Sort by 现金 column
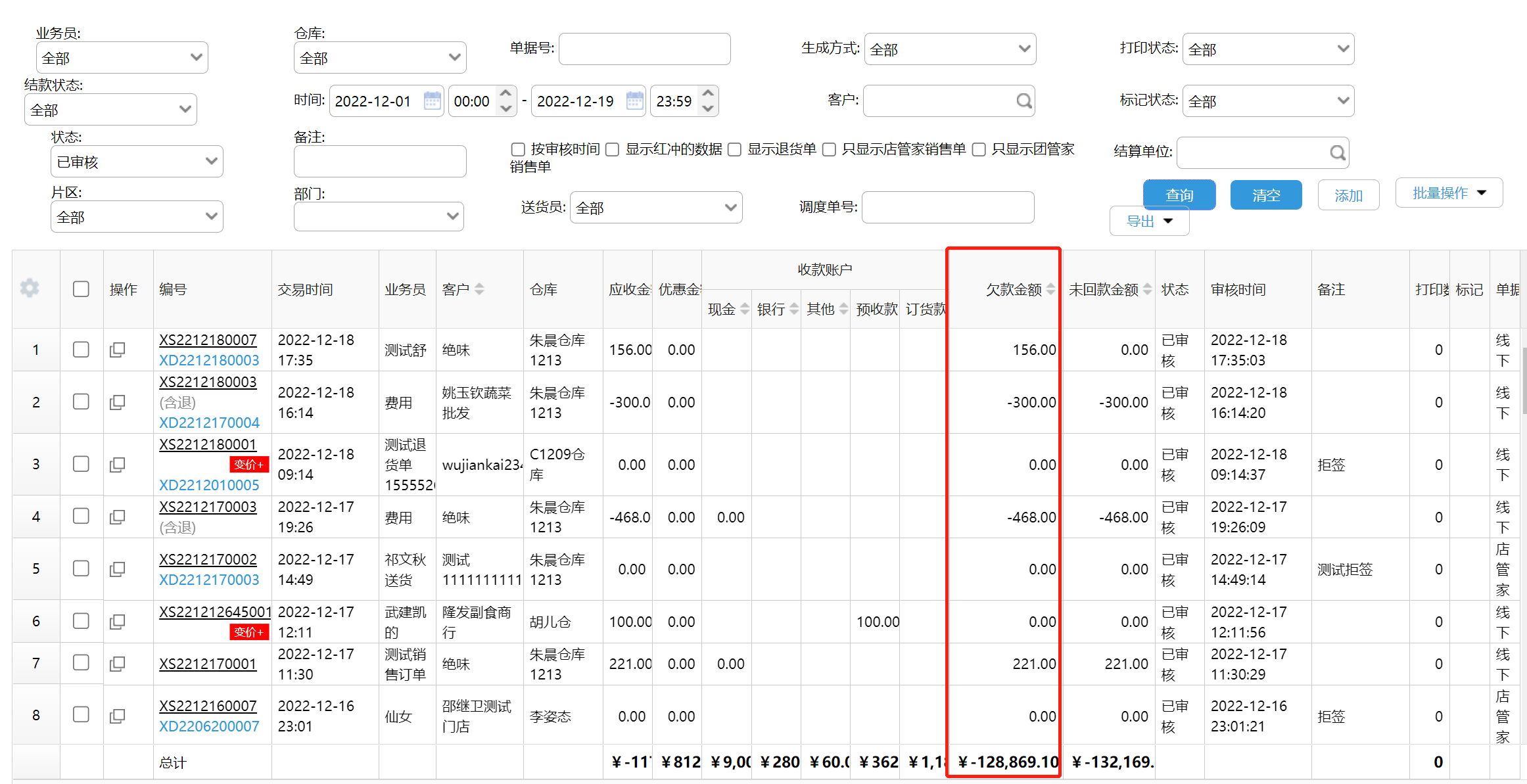This screenshot has height=784, width=1527. (x=745, y=309)
